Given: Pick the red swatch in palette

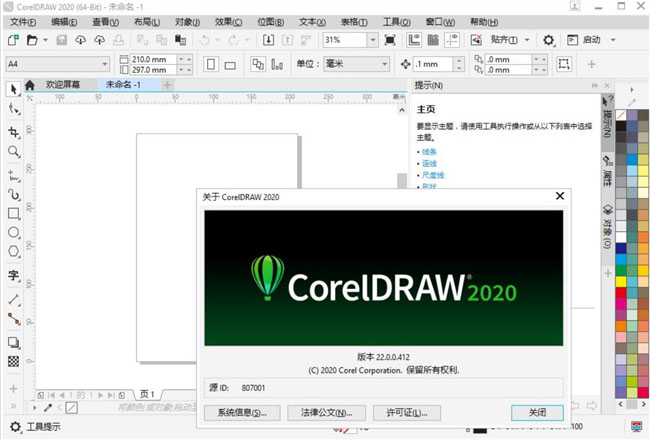Looking at the screenshot, I should pos(621,292).
